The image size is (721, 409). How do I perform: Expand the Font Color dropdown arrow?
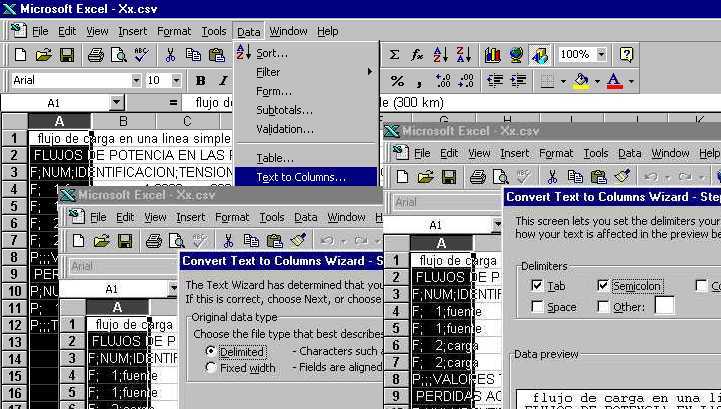[x=631, y=81]
